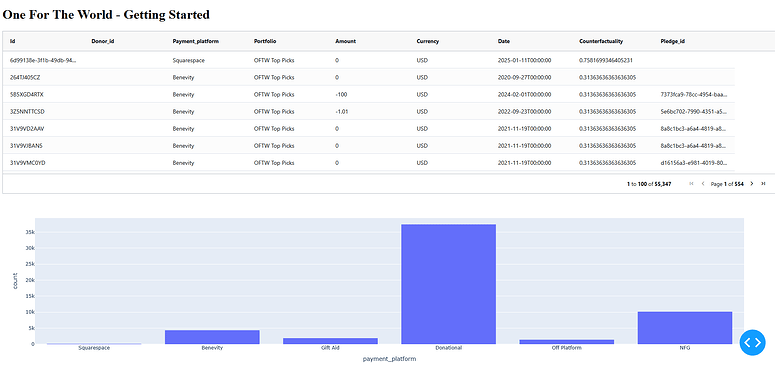This screenshot has height=366, width=775.
Task: Click the Amount cell showing -100
Action: pos(341,94)
